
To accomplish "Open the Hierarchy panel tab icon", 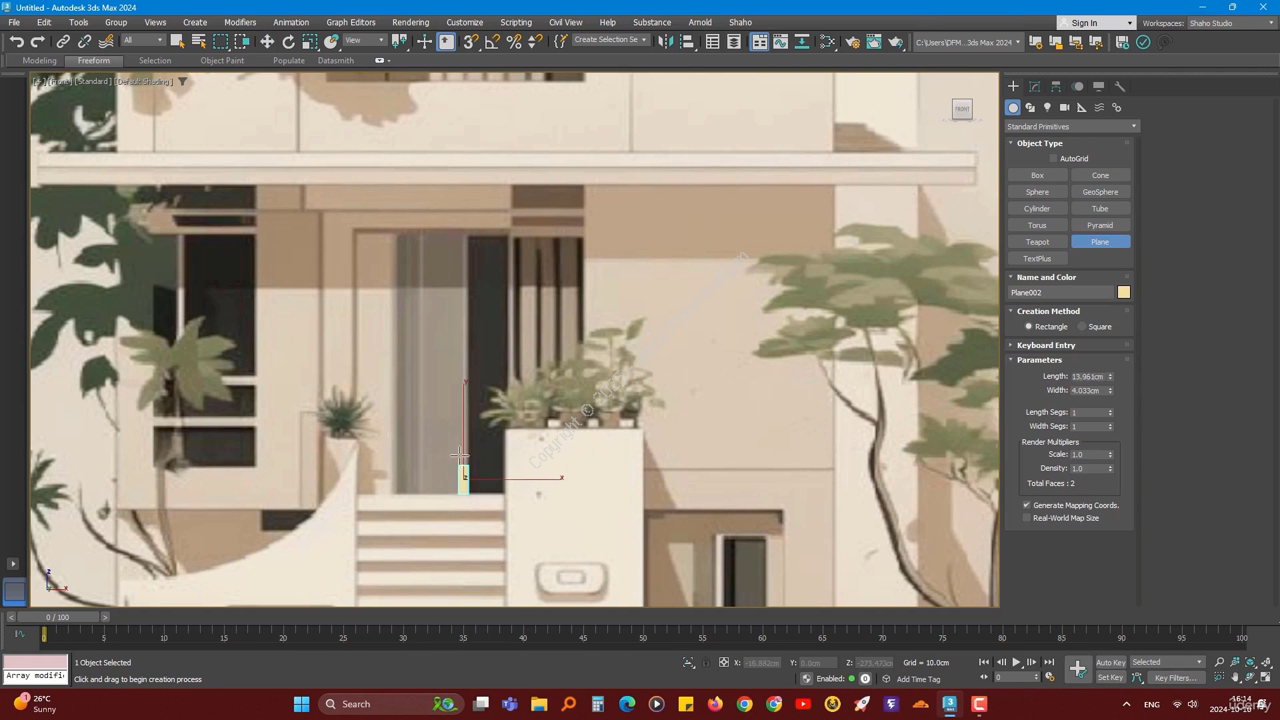I will coord(1056,86).
